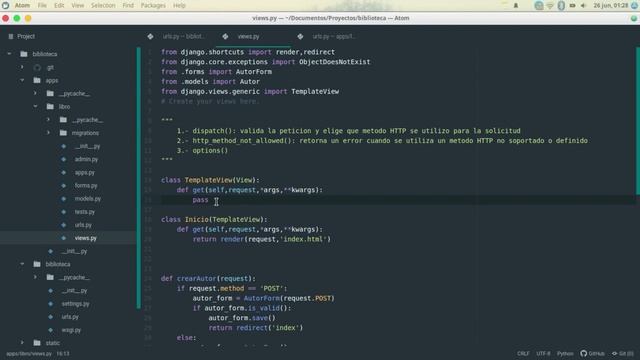Click the code line 'def crearAutor(request):'
640x360 pixels.
[x=208, y=278]
